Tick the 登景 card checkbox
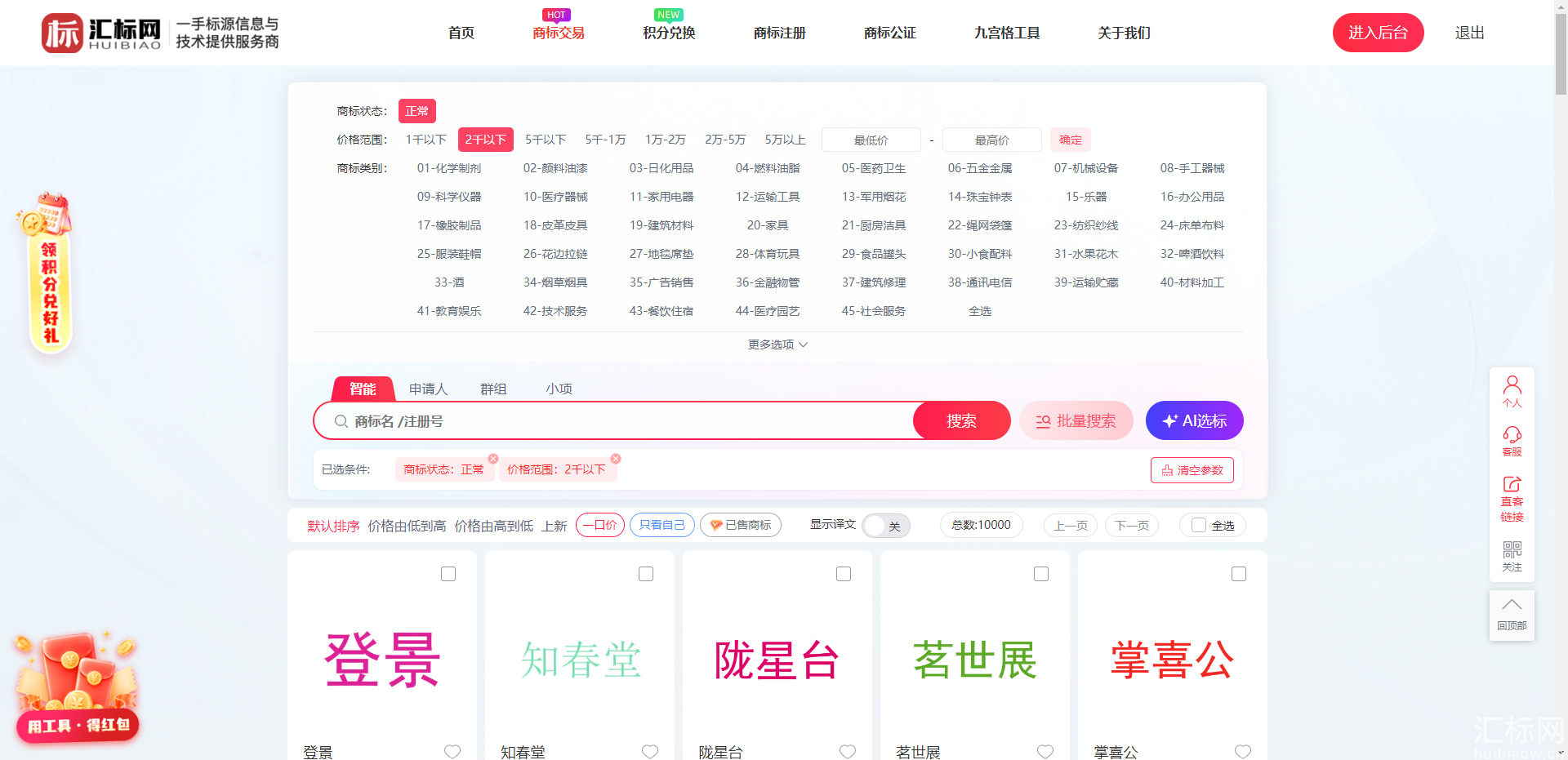Screen dimensions: 1568x760 pos(448,574)
